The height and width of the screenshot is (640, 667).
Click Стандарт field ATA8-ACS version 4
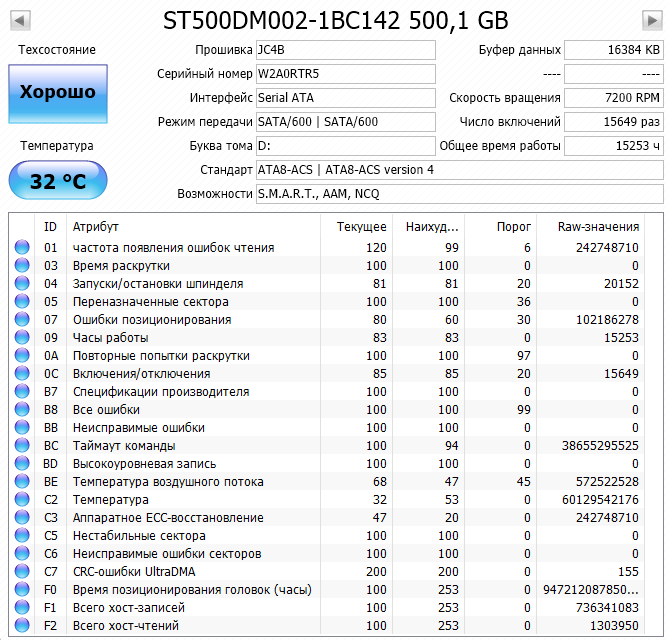coord(459,170)
